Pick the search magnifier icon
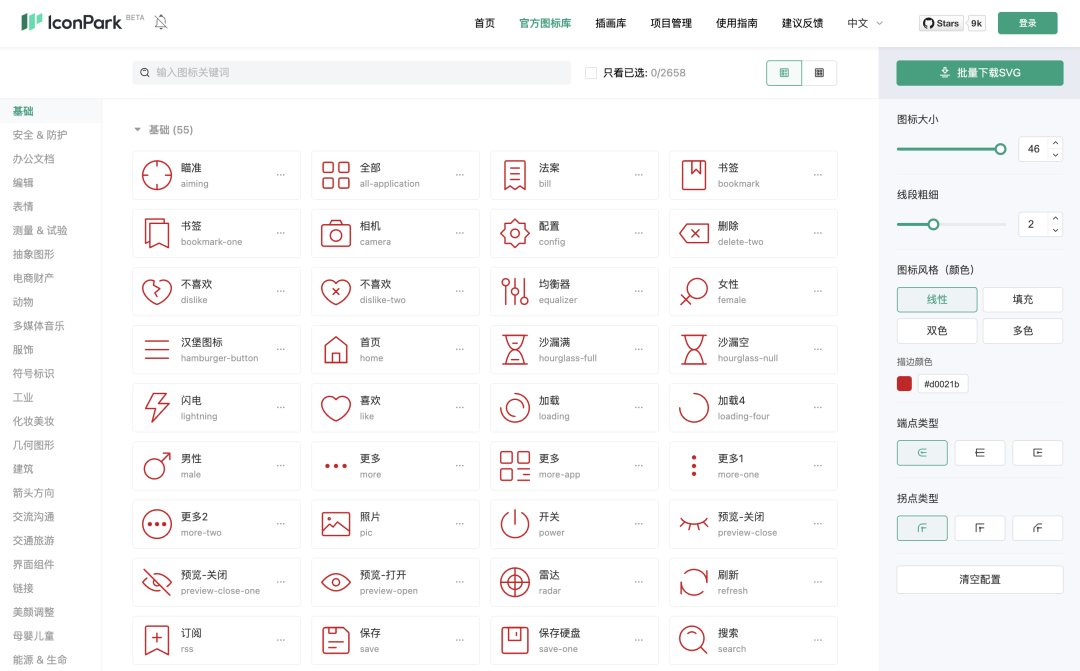Viewport: 1080px width, 671px height. (694, 641)
